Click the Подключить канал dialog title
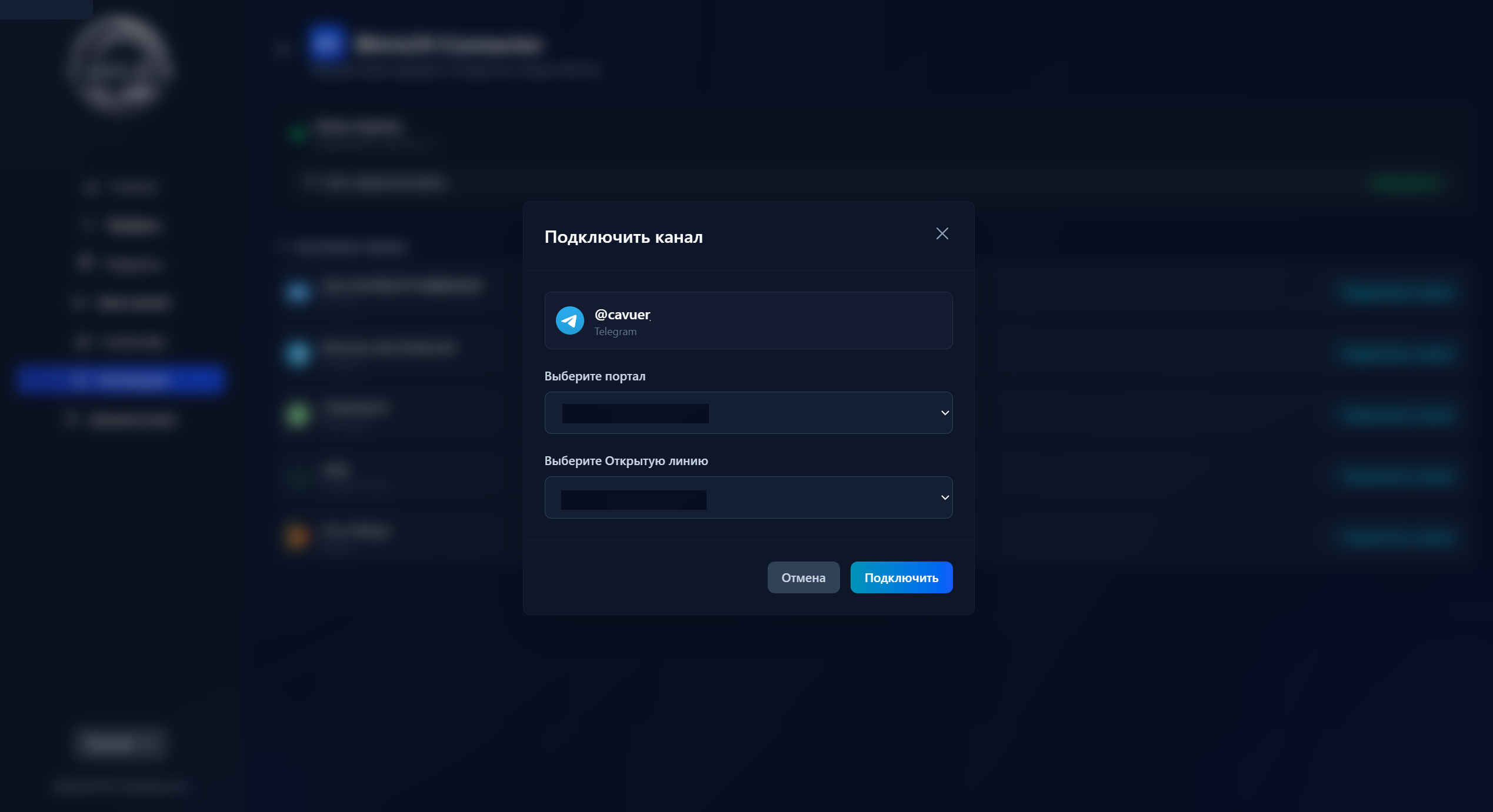 [623, 237]
